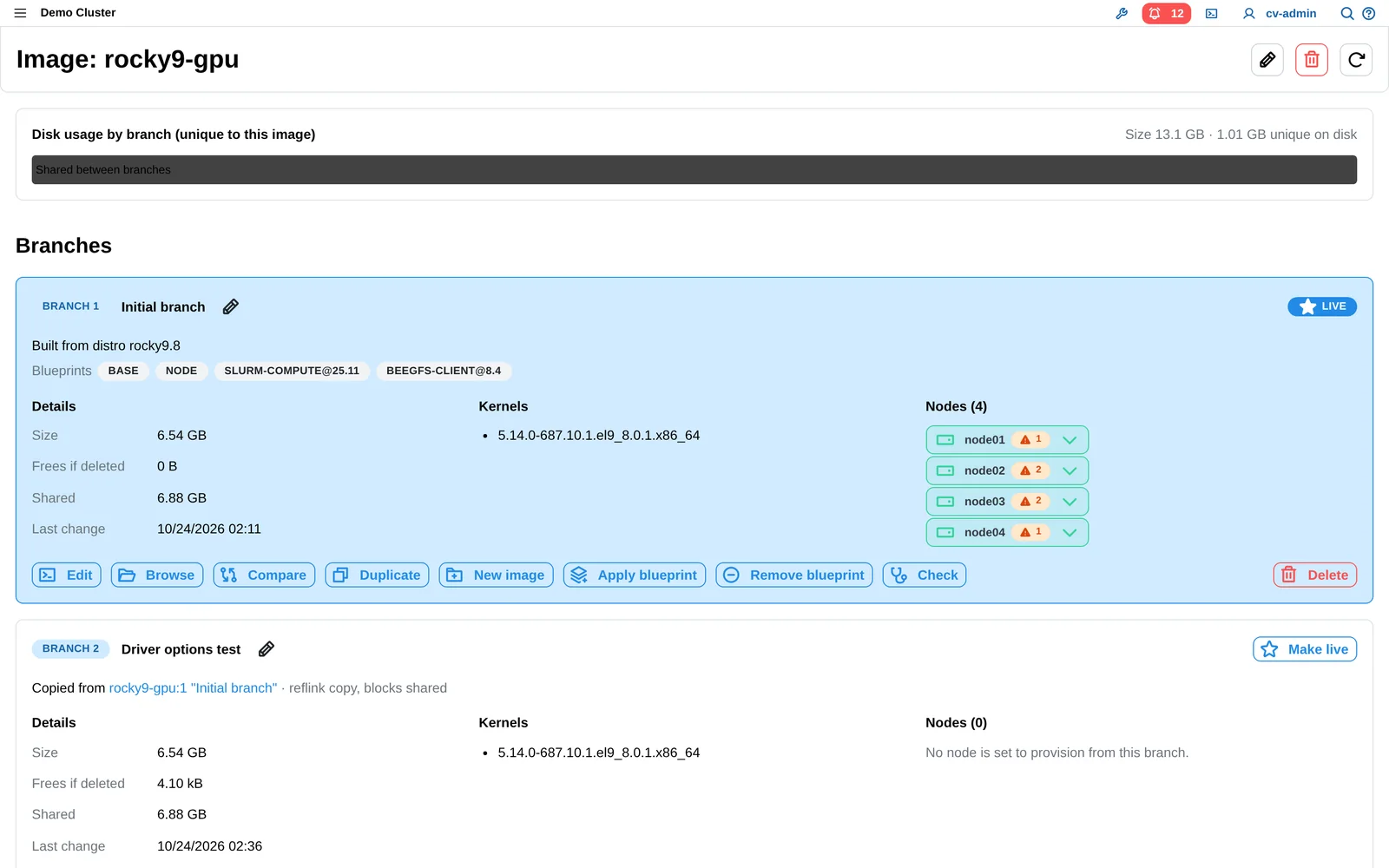Image resolution: width=1389 pixels, height=868 pixels.
Task: Click Apply blueprint button
Action: (x=635, y=575)
